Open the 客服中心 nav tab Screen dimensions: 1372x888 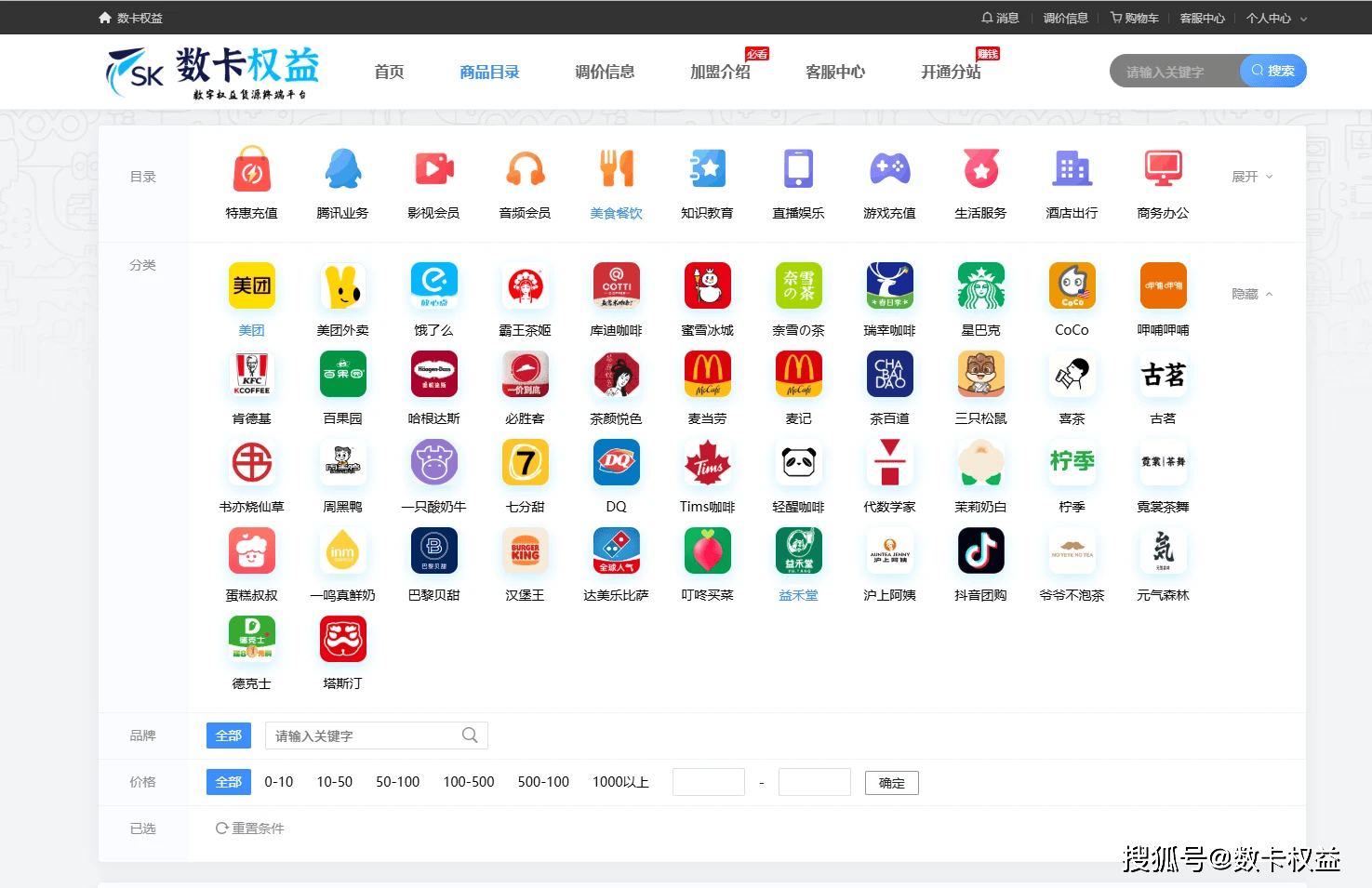tap(835, 72)
